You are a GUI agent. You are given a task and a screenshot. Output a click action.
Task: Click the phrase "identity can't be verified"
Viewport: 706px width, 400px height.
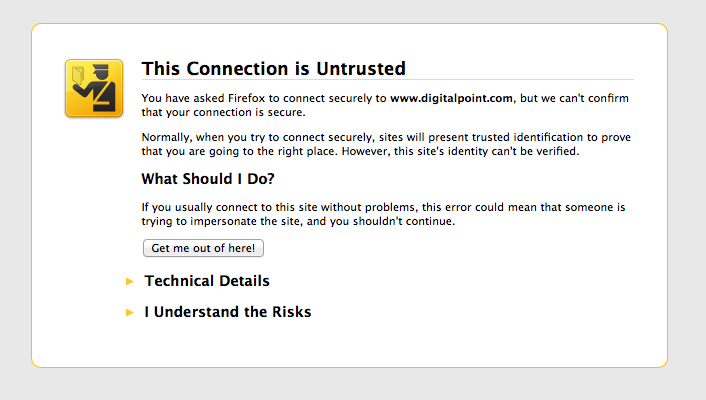click(521, 151)
